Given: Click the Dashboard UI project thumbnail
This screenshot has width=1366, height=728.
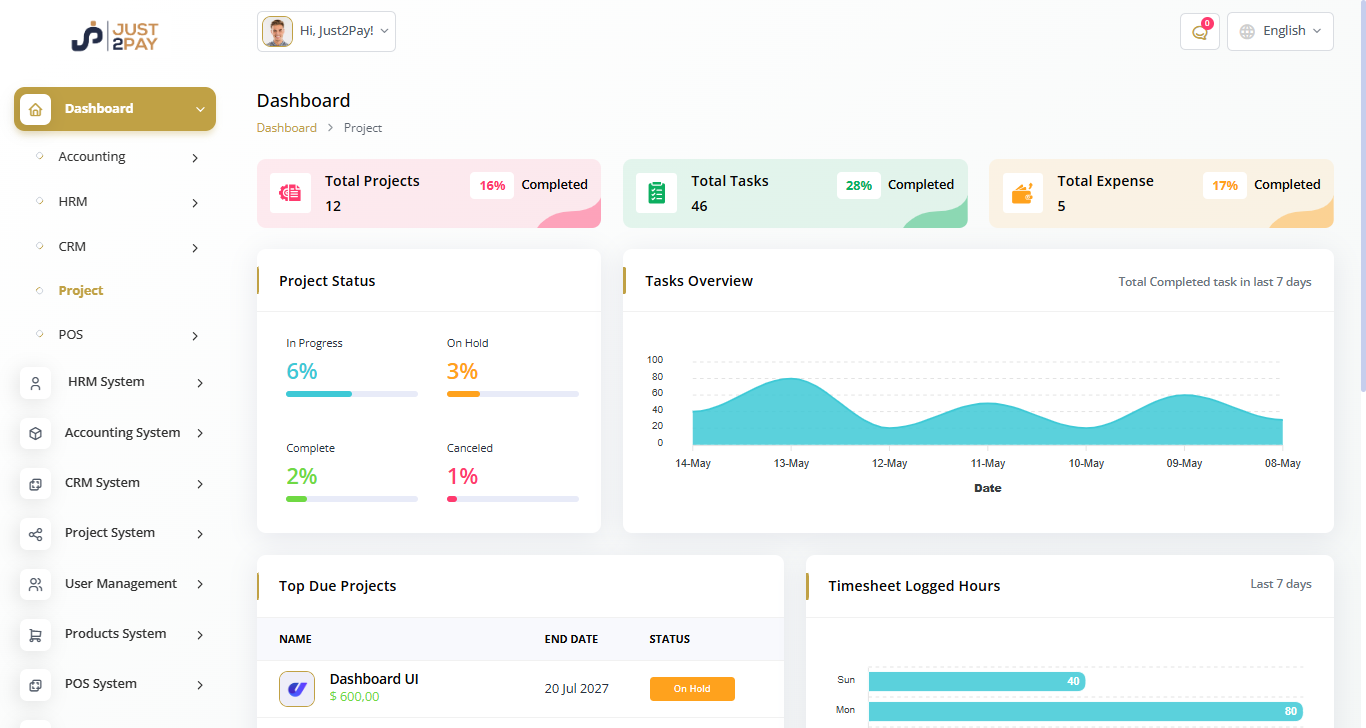Looking at the screenshot, I should 297,689.
